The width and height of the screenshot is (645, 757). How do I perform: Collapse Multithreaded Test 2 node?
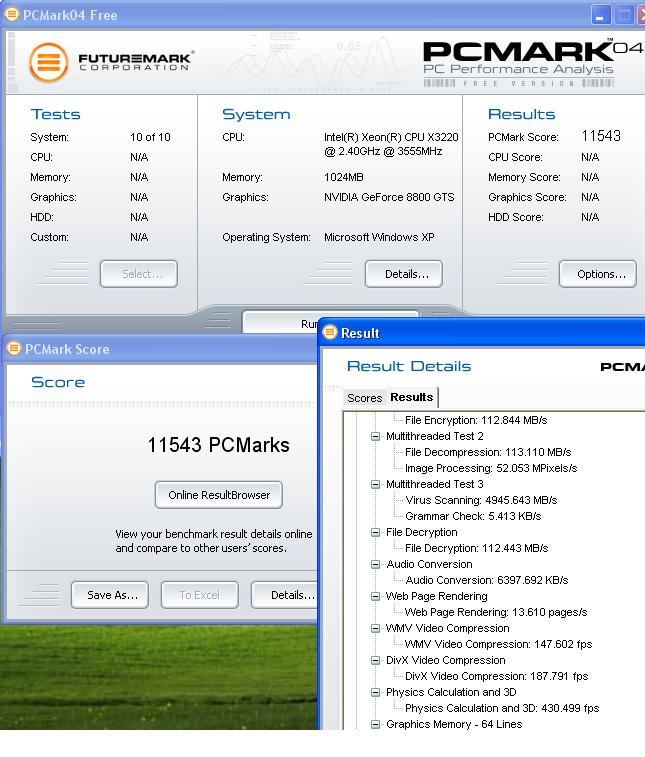tap(375, 436)
